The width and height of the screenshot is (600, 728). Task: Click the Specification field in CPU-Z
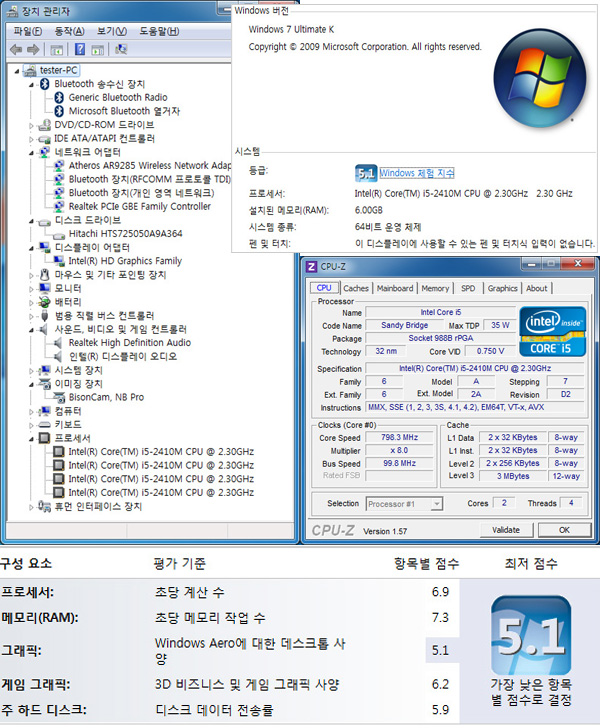tap(475, 368)
